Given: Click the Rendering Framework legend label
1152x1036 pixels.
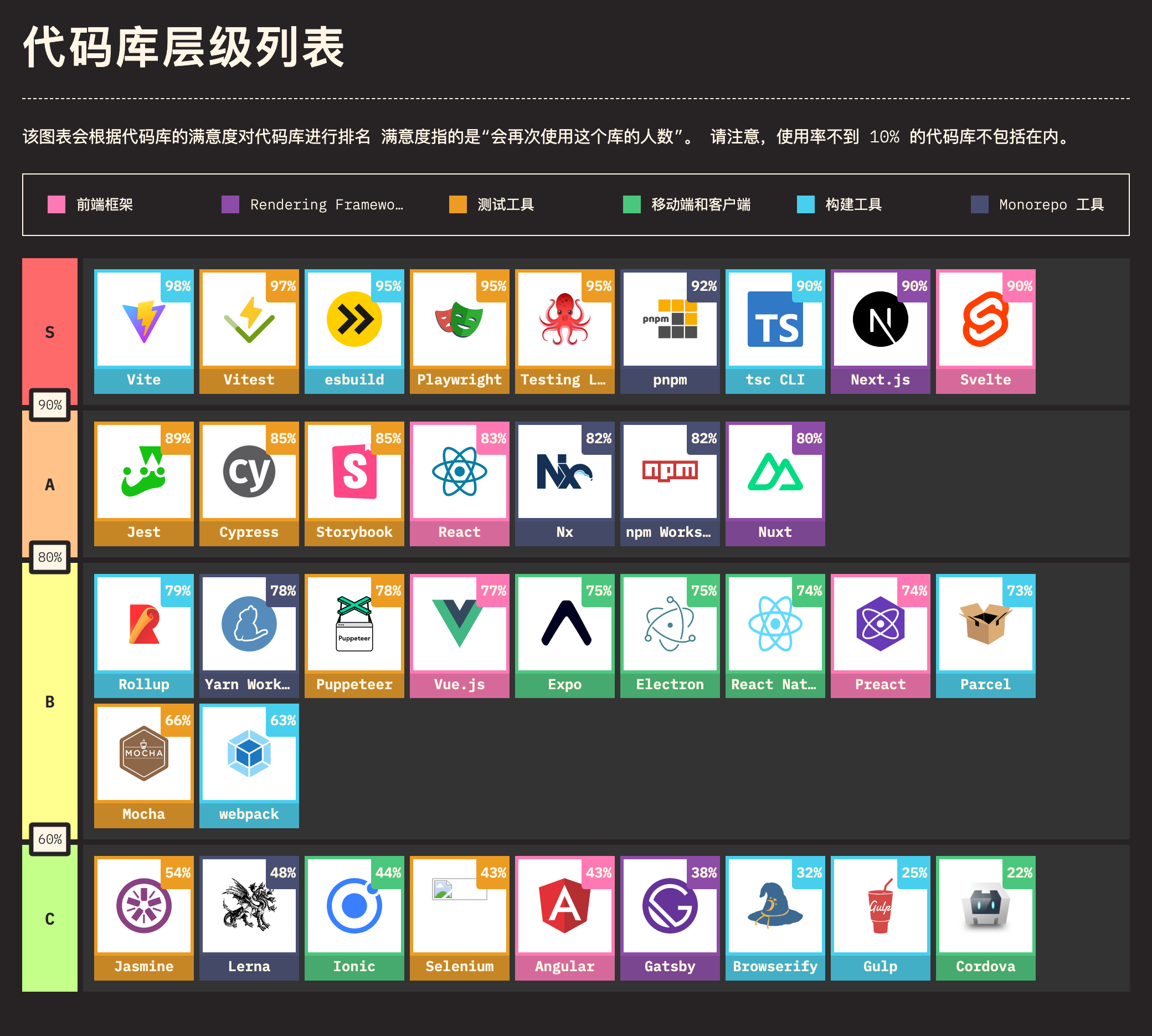Looking at the screenshot, I should (326, 205).
